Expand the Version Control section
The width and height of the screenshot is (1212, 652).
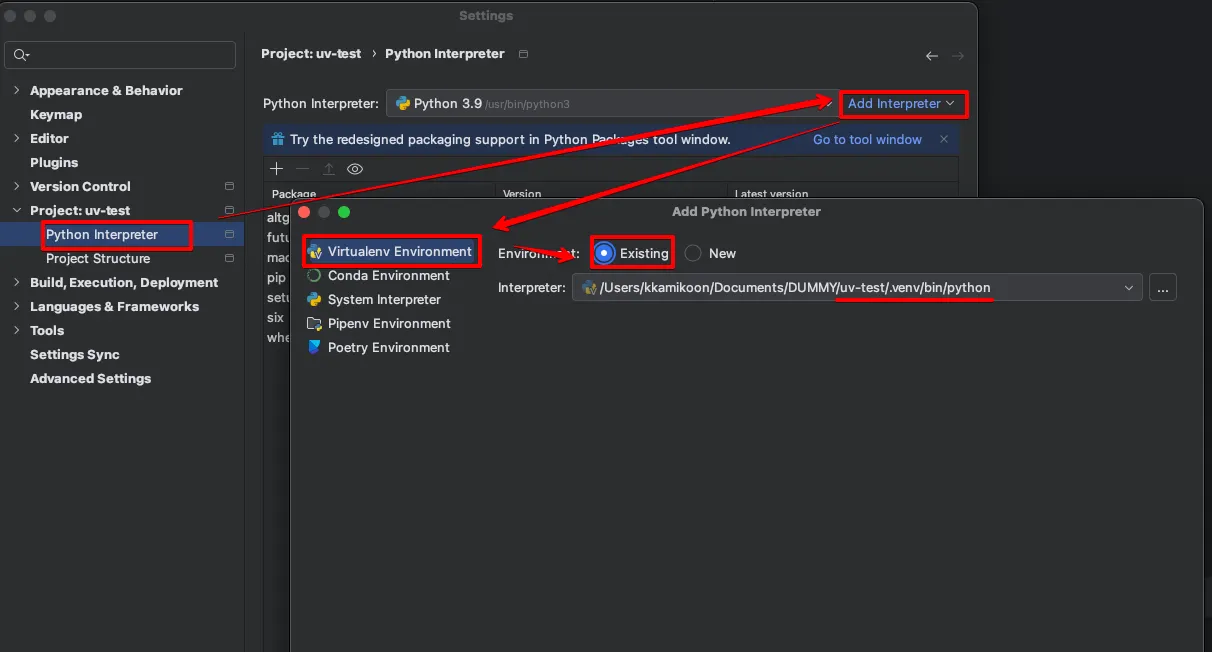pyautogui.click(x=16, y=186)
